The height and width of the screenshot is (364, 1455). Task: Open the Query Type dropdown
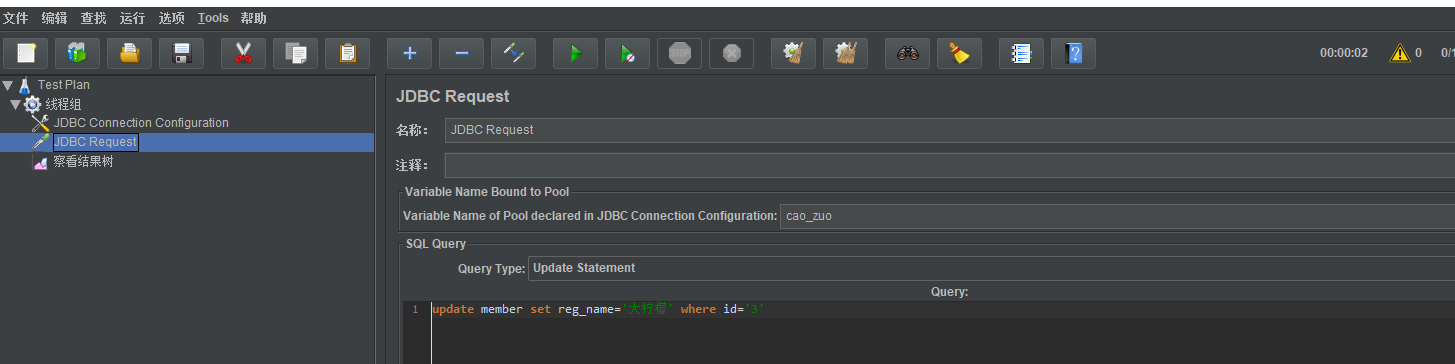991,268
